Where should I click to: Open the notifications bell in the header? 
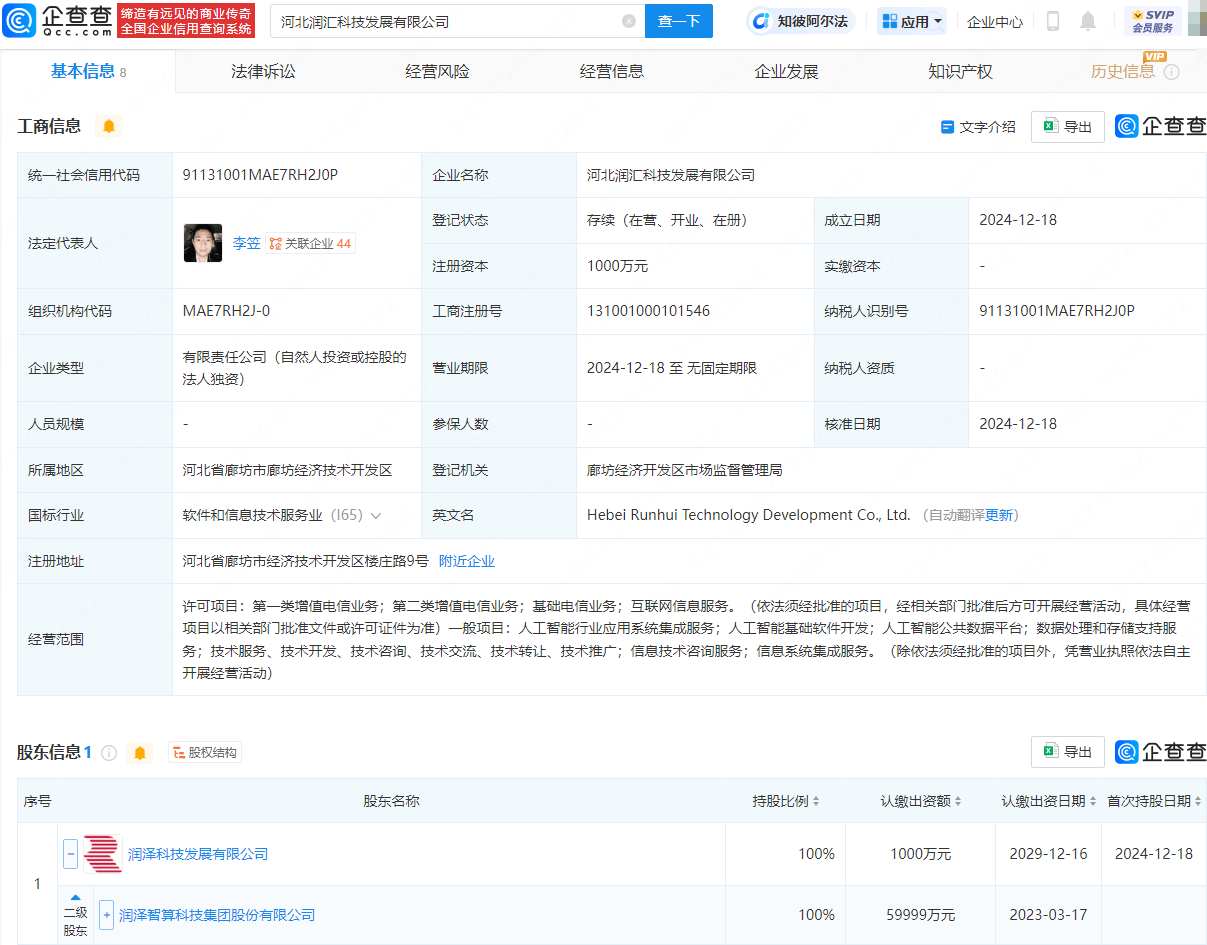pos(1088,21)
